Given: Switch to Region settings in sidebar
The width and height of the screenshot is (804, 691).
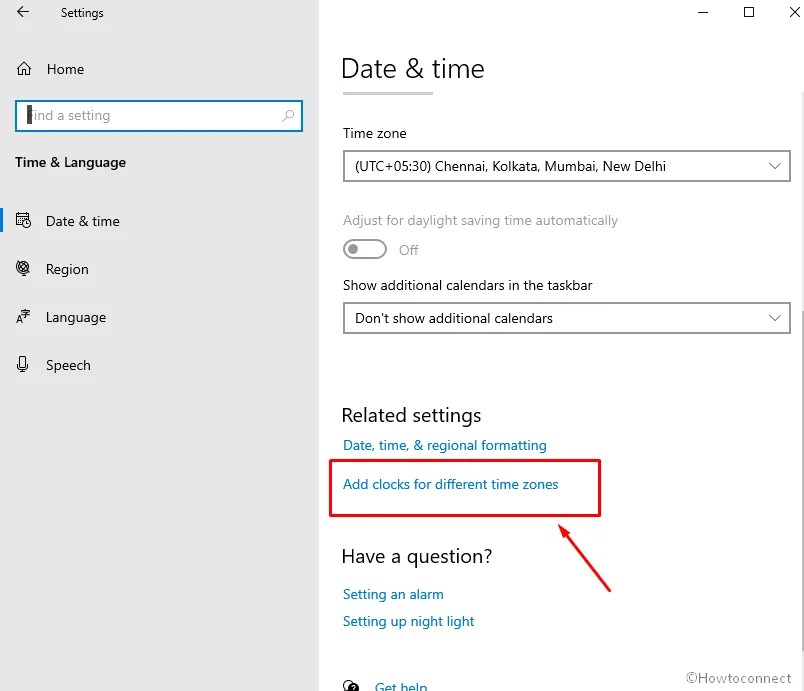Looking at the screenshot, I should coord(66,269).
